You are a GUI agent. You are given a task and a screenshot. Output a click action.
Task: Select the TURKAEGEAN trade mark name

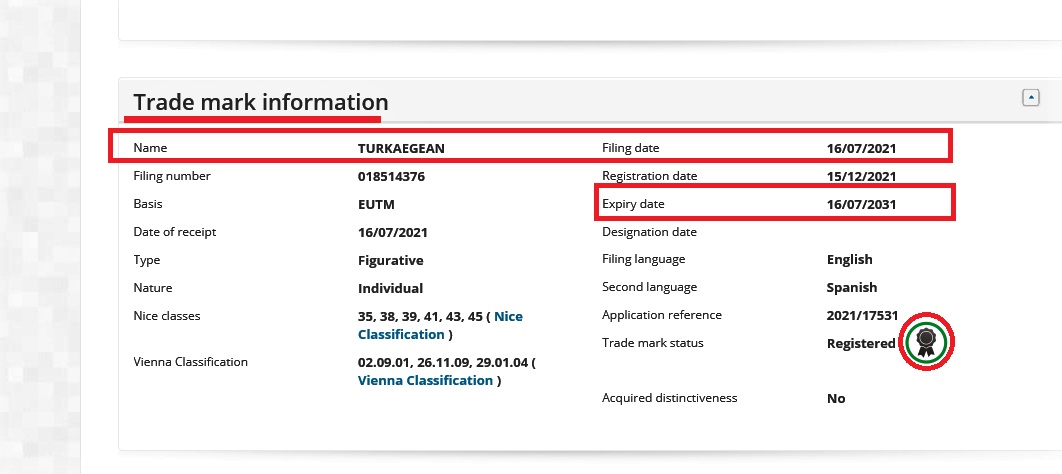pos(401,148)
